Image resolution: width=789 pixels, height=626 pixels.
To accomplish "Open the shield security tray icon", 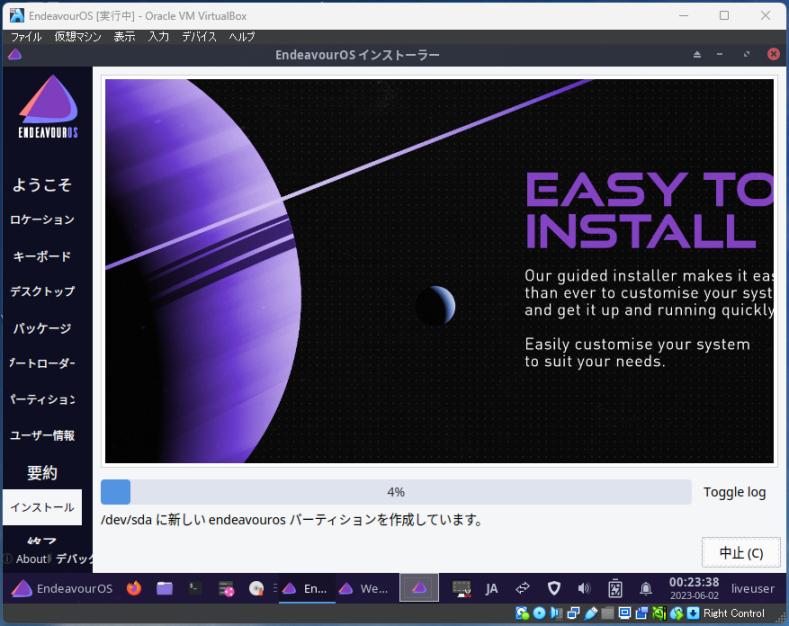I will coord(554,588).
